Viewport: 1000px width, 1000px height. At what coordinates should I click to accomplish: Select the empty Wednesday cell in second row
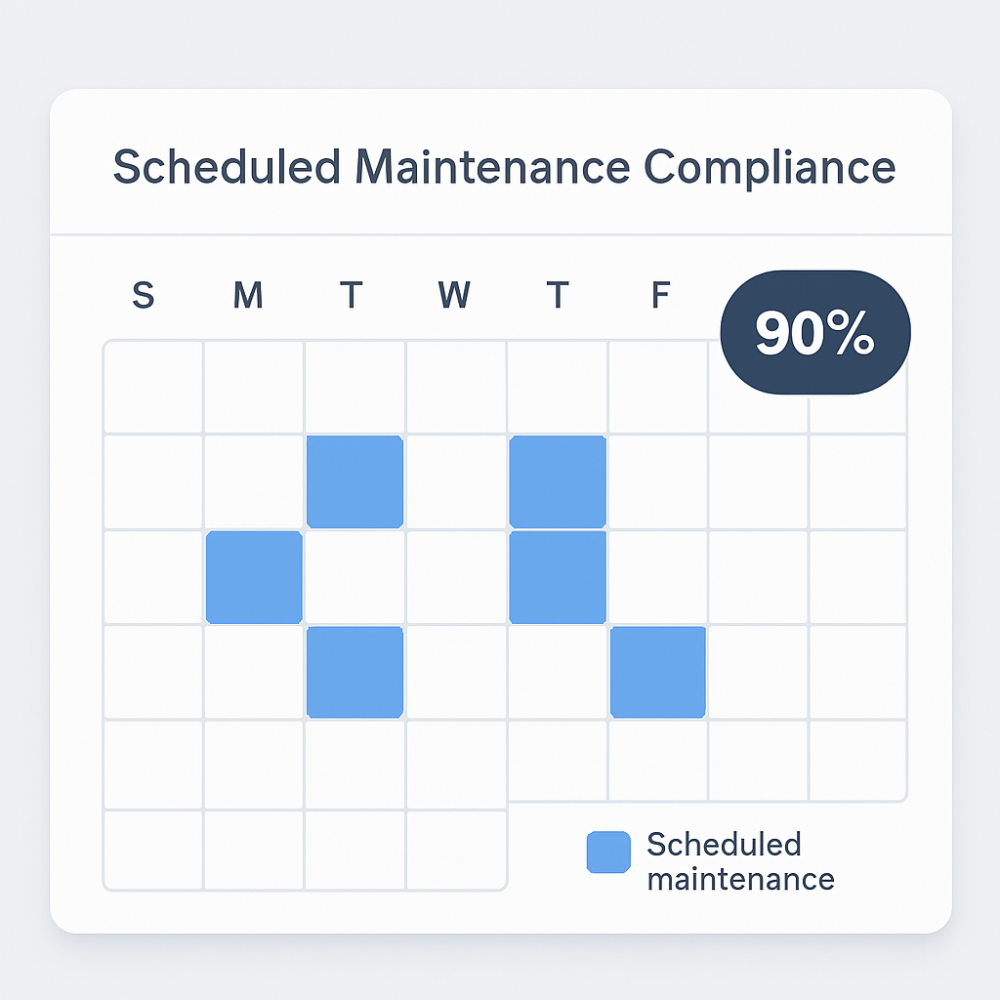[x=457, y=482]
